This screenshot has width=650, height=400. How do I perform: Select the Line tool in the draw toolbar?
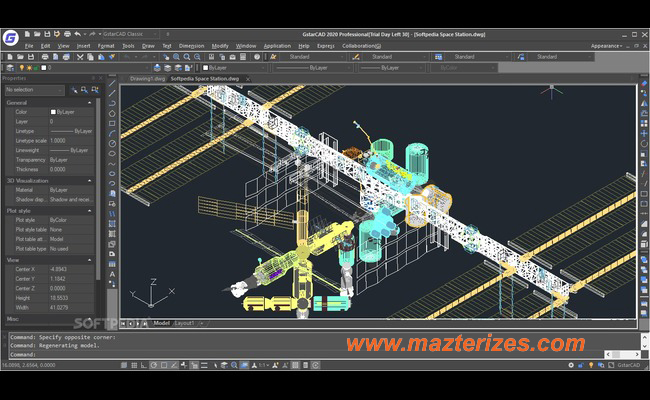[112, 83]
